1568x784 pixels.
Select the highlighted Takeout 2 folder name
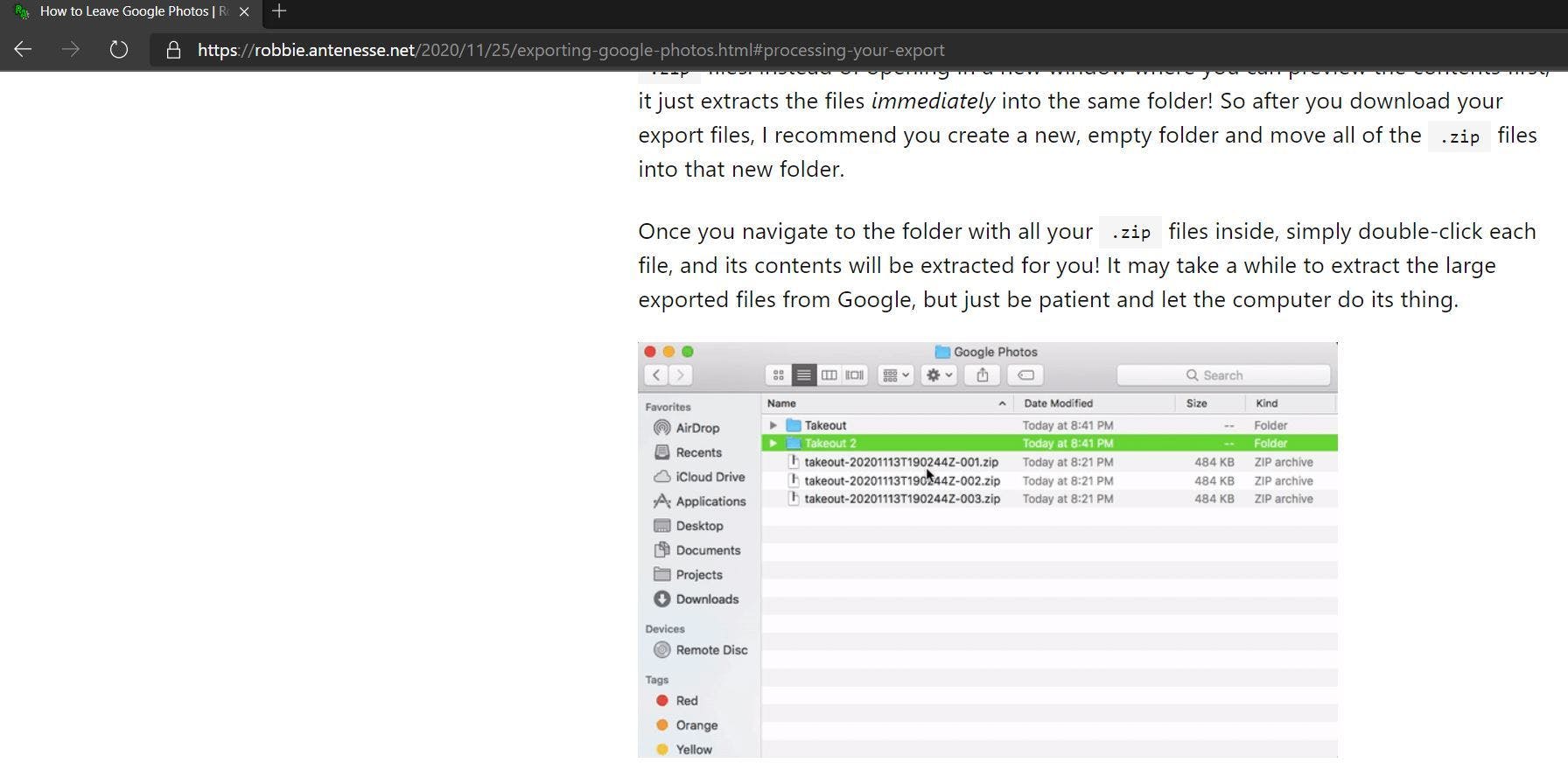[830, 444]
